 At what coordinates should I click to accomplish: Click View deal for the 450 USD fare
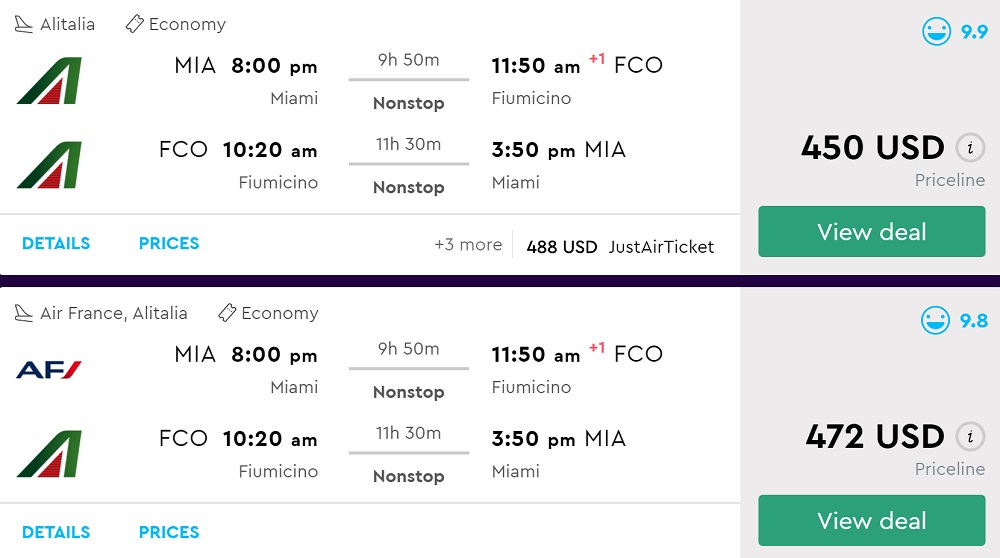(x=871, y=232)
